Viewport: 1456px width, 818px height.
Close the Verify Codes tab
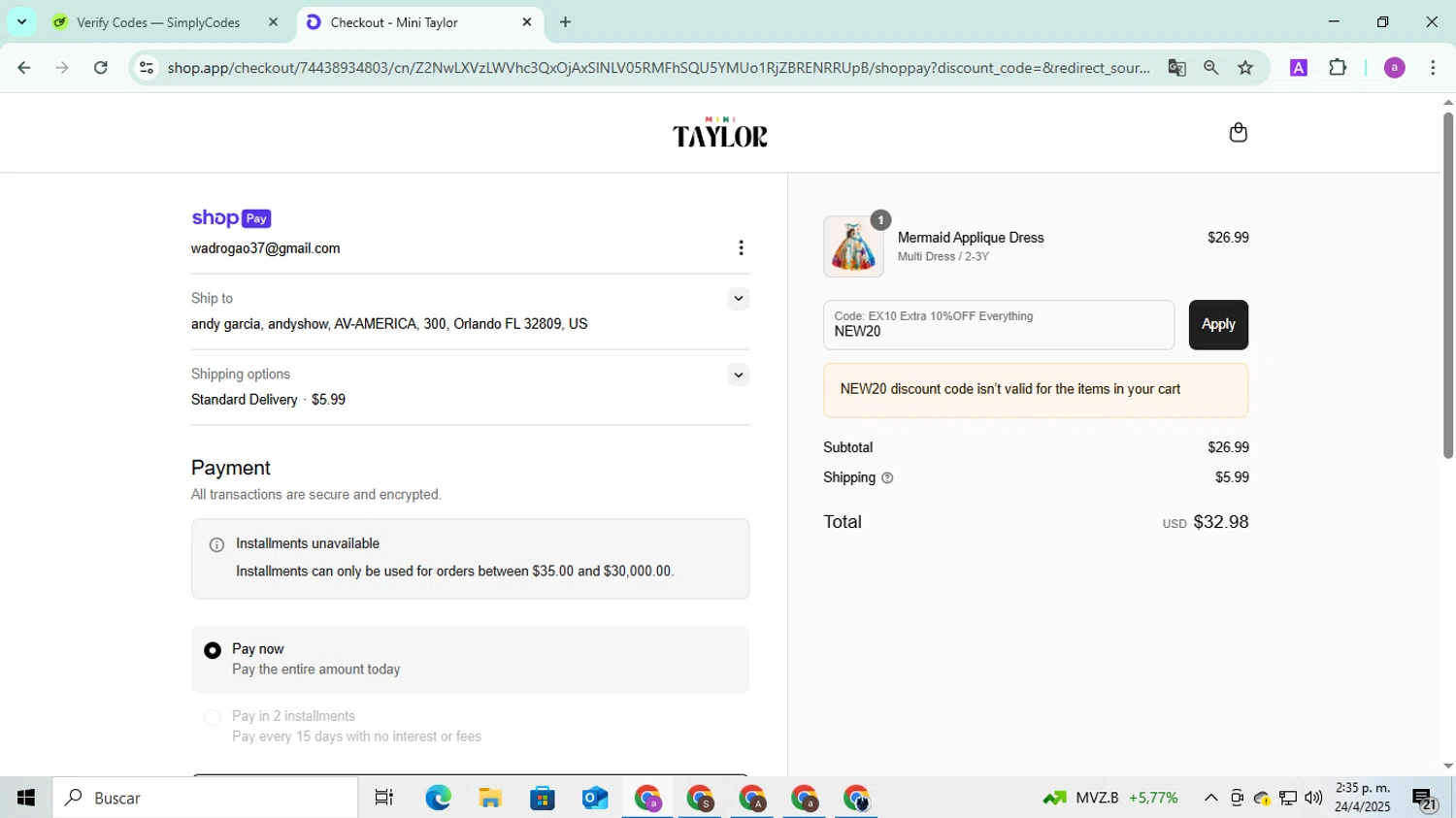coord(274,22)
